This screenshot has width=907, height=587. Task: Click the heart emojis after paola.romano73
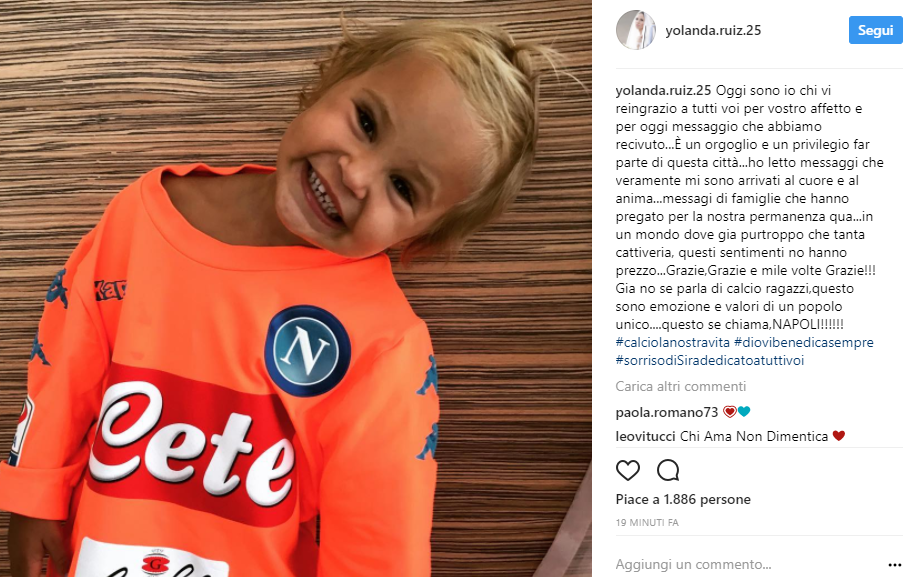736,412
